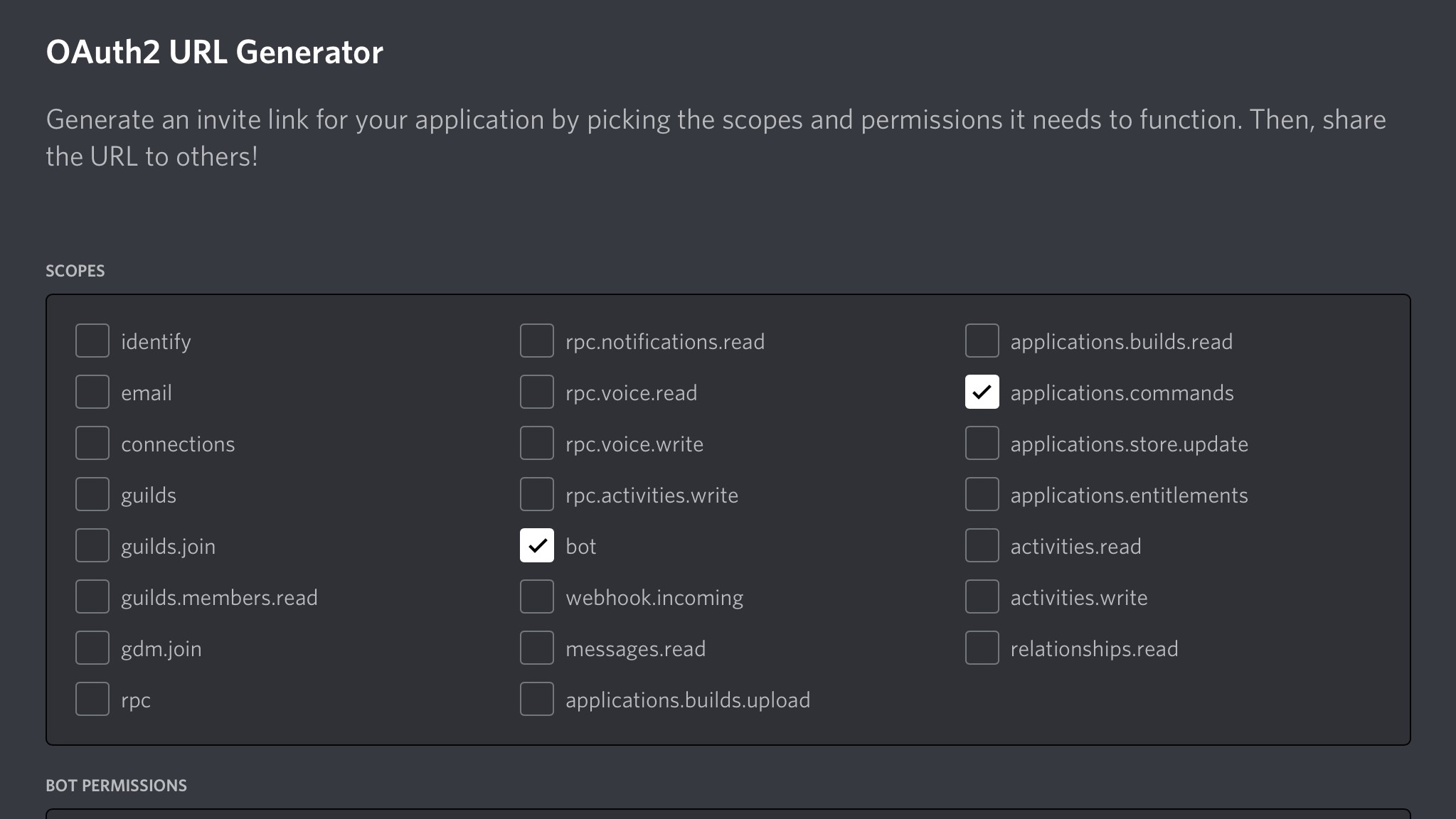Enable applications.builds.upload scope
The image size is (1456, 819).
pyautogui.click(x=537, y=699)
